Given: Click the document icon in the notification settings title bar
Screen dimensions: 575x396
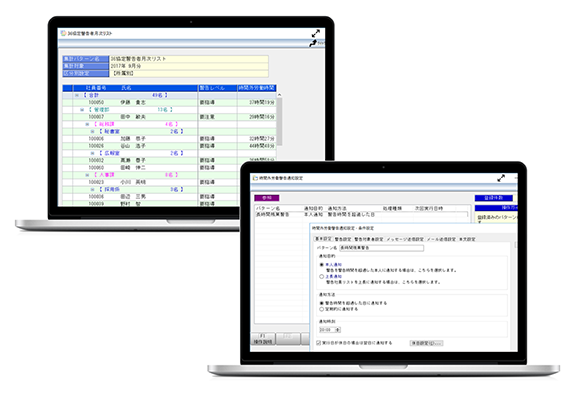Looking at the screenshot, I should 255,178.
